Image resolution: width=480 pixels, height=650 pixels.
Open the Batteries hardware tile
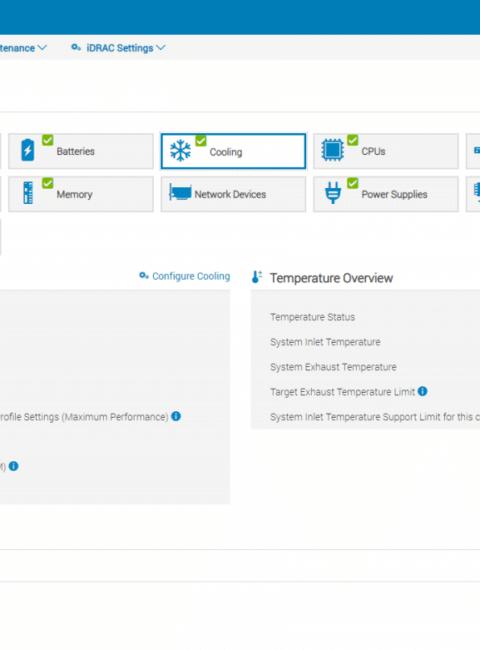tap(81, 151)
